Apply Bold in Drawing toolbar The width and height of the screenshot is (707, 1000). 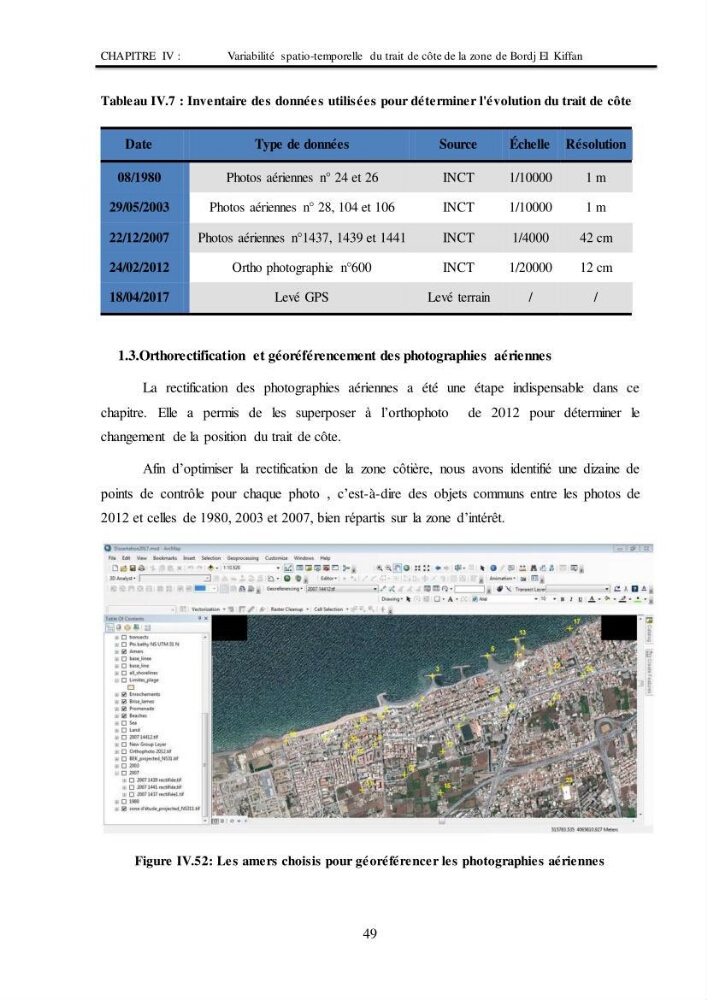coord(562,599)
